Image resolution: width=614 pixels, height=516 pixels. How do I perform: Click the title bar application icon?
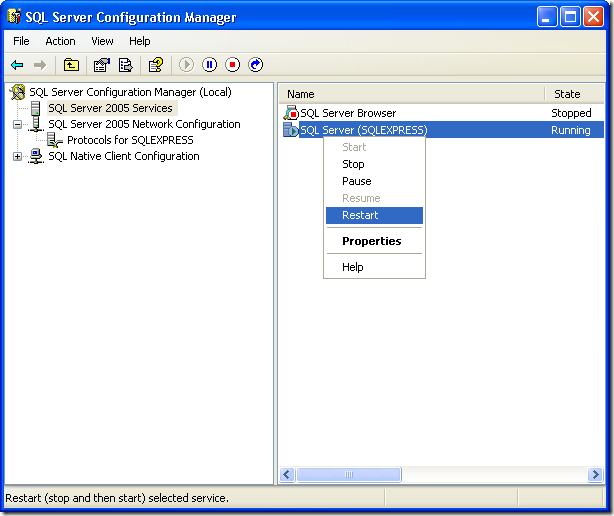click(x=14, y=16)
